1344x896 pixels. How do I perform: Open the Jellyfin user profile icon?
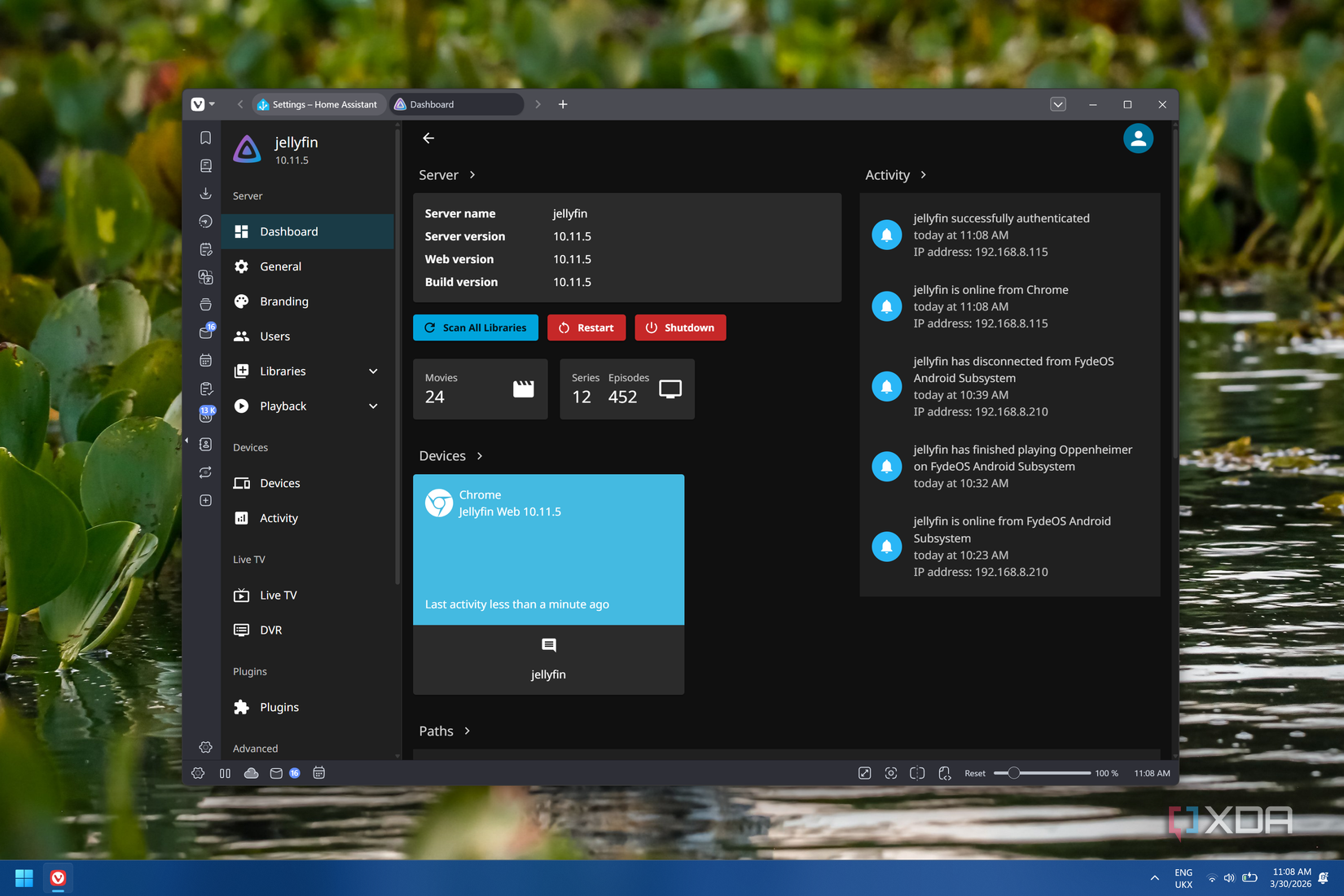[x=1138, y=138]
